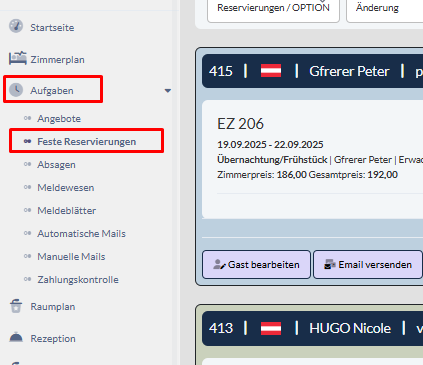The image size is (423, 365).
Task: Click the room title EZ 206
Action: click(240, 124)
